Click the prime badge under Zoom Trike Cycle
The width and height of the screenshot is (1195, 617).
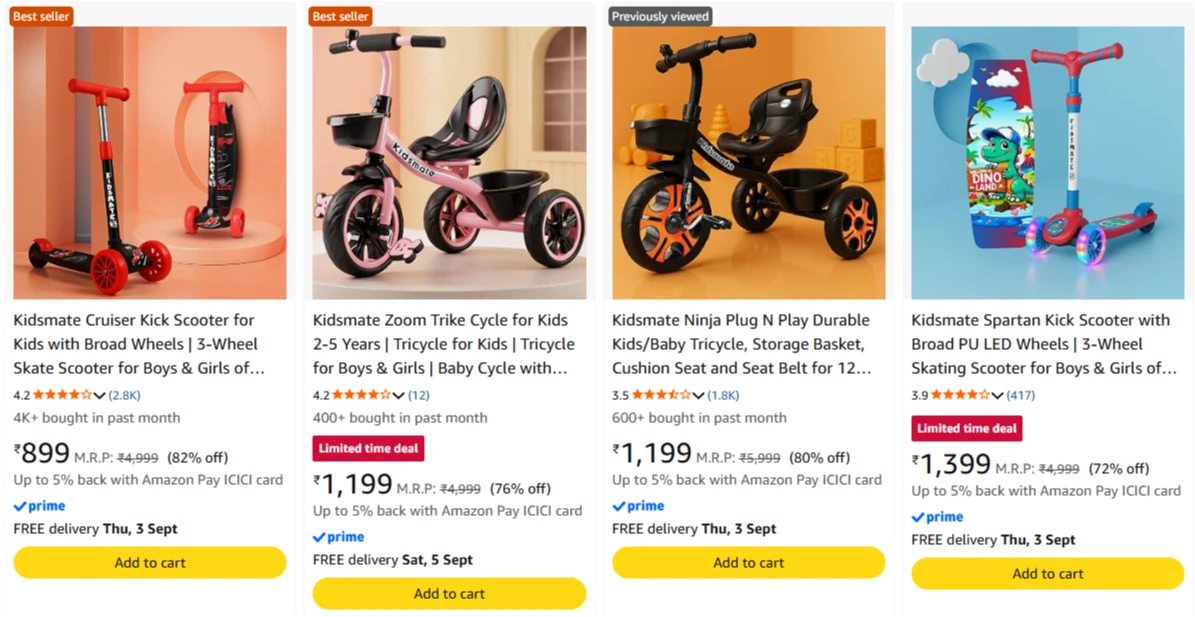tap(339, 537)
